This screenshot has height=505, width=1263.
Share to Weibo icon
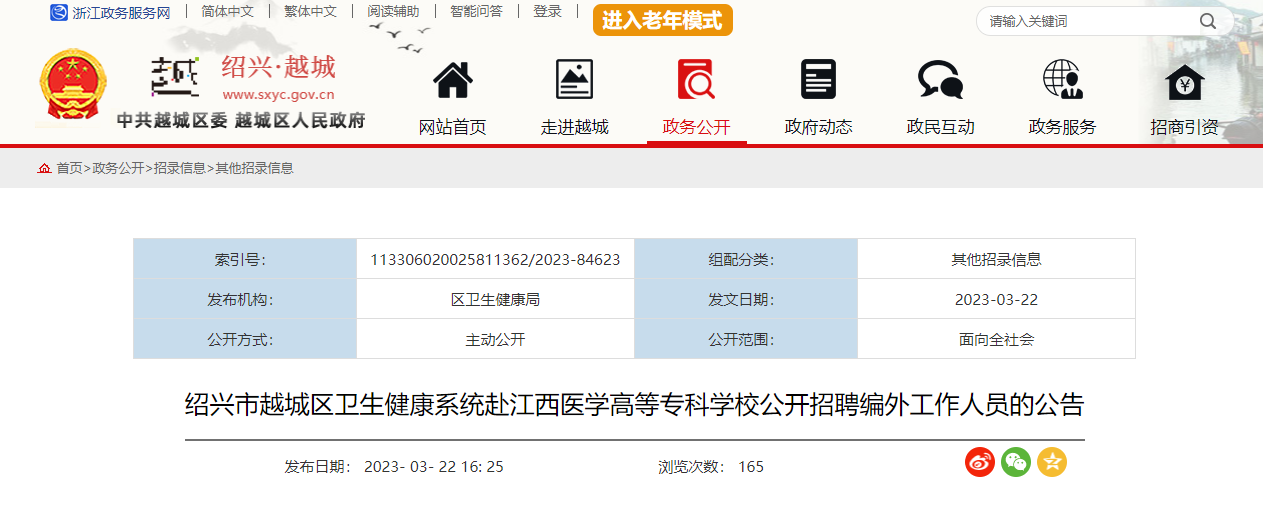[x=980, y=461]
